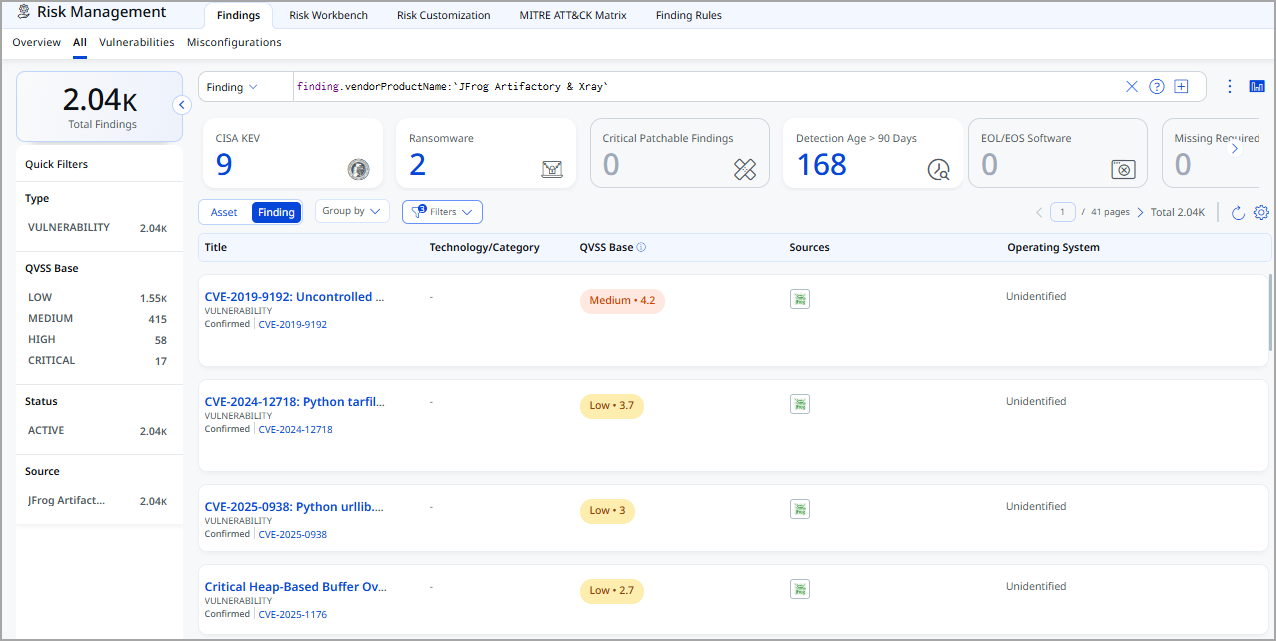Open table settings gear icon

(x=1261, y=212)
